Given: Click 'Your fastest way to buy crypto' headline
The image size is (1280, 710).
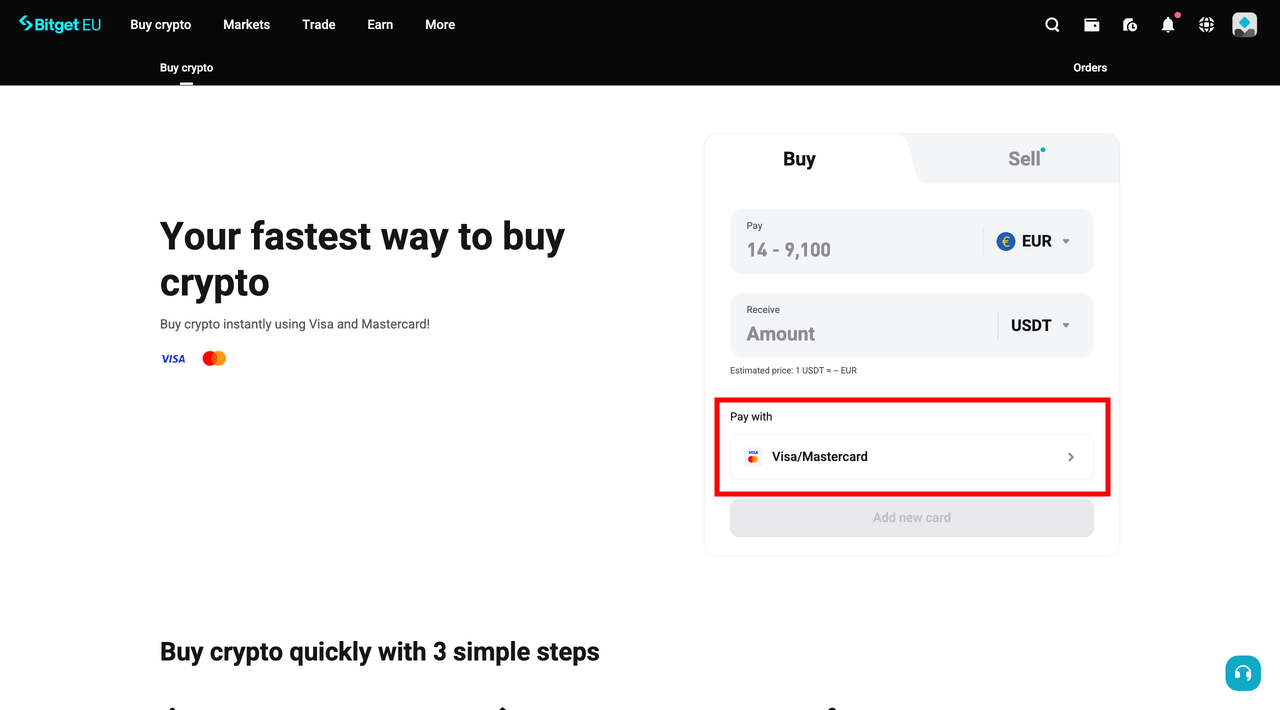Looking at the screenshot, I should (x=363, y=260).
